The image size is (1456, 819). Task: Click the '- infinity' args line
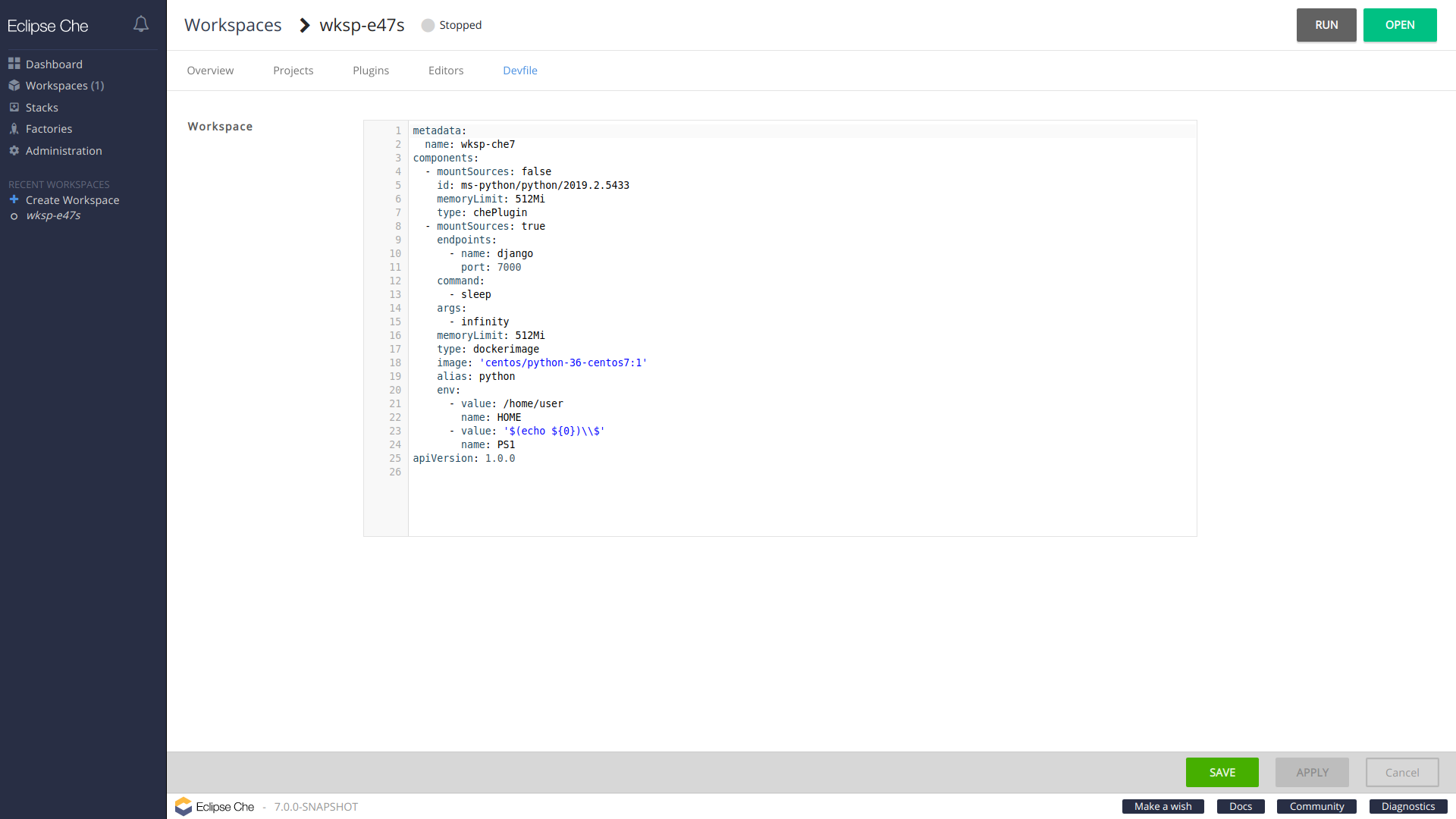pos(479,322)
